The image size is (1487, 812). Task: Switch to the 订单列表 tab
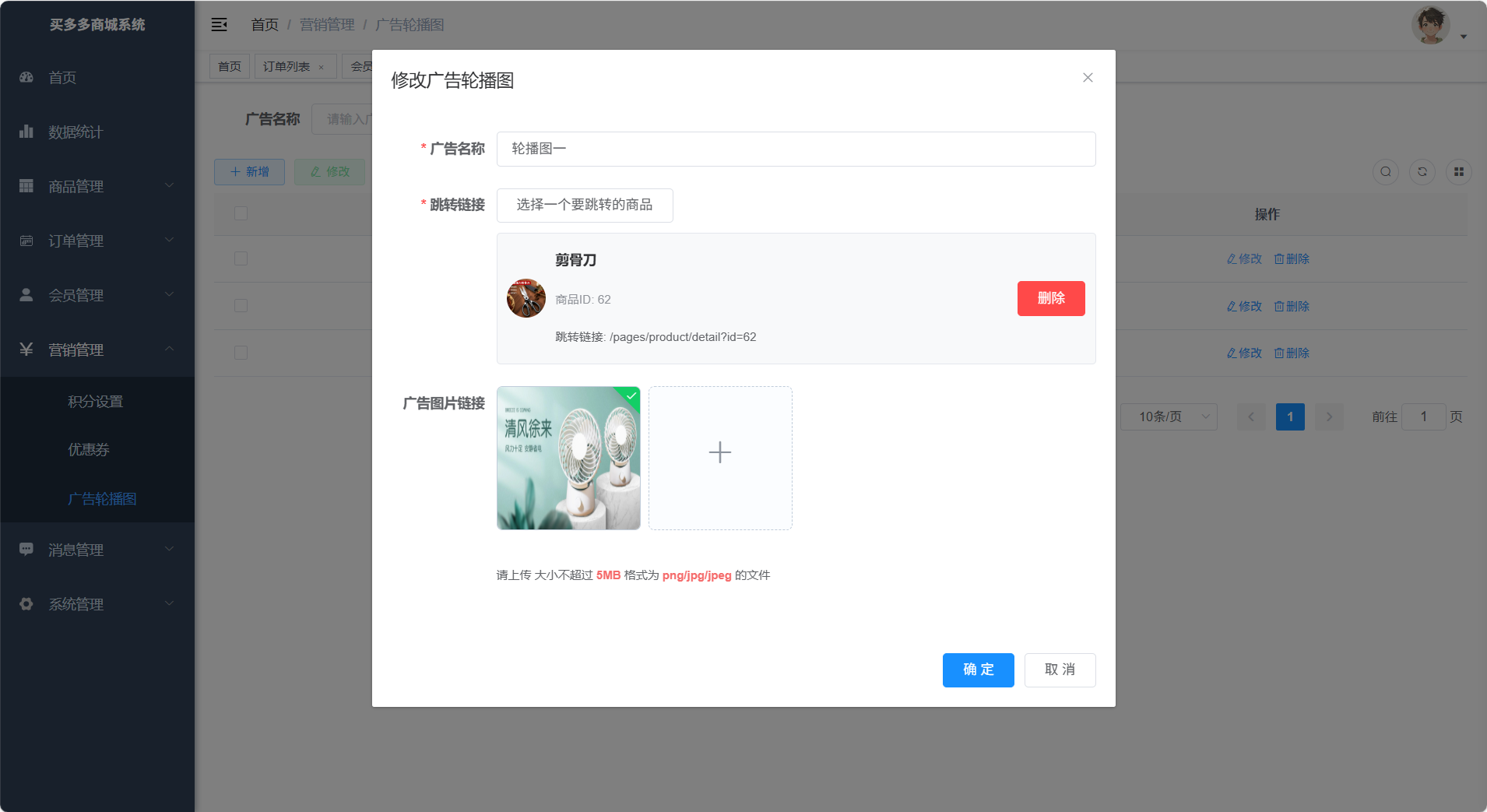pos(287,67)
